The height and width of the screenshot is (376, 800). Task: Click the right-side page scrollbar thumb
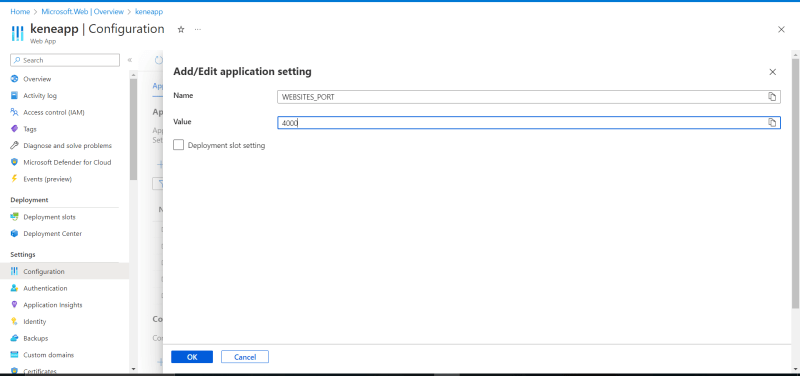click(x=796, y=183)
